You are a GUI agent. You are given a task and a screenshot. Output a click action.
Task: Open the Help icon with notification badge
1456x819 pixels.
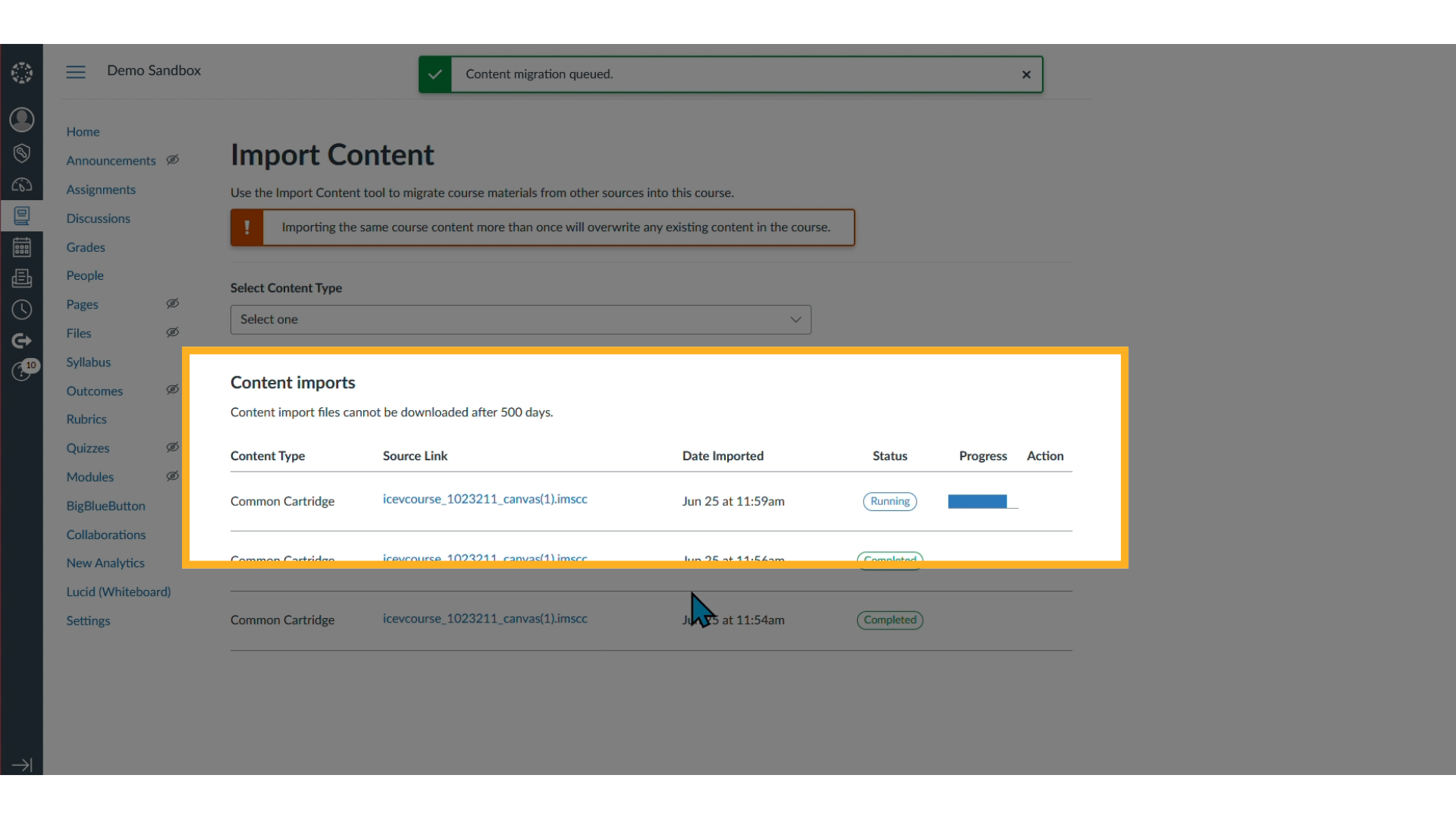click(22, 371)
